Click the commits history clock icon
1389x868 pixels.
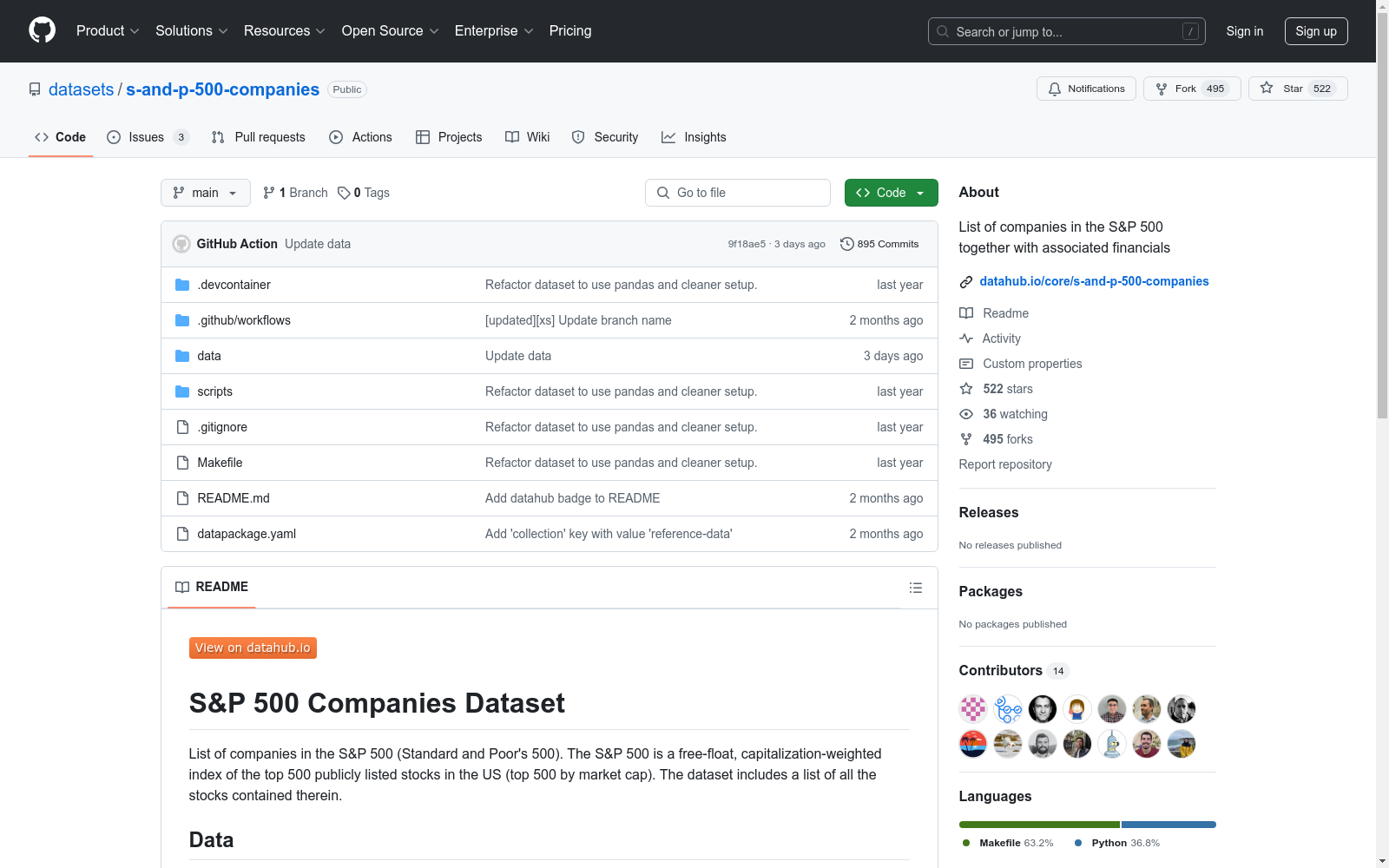(x=847, y=244)
